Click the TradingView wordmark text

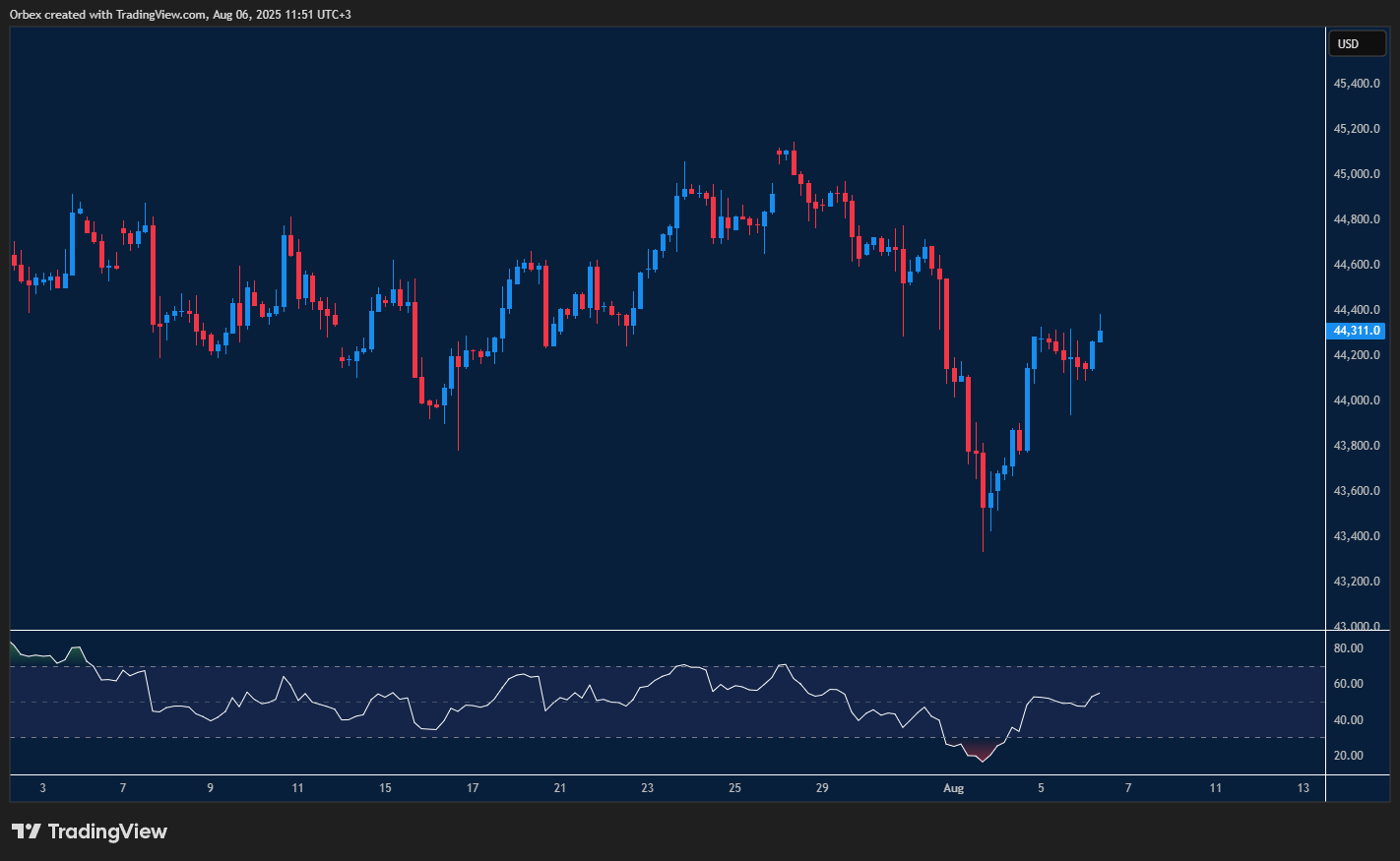pos(107,831)
